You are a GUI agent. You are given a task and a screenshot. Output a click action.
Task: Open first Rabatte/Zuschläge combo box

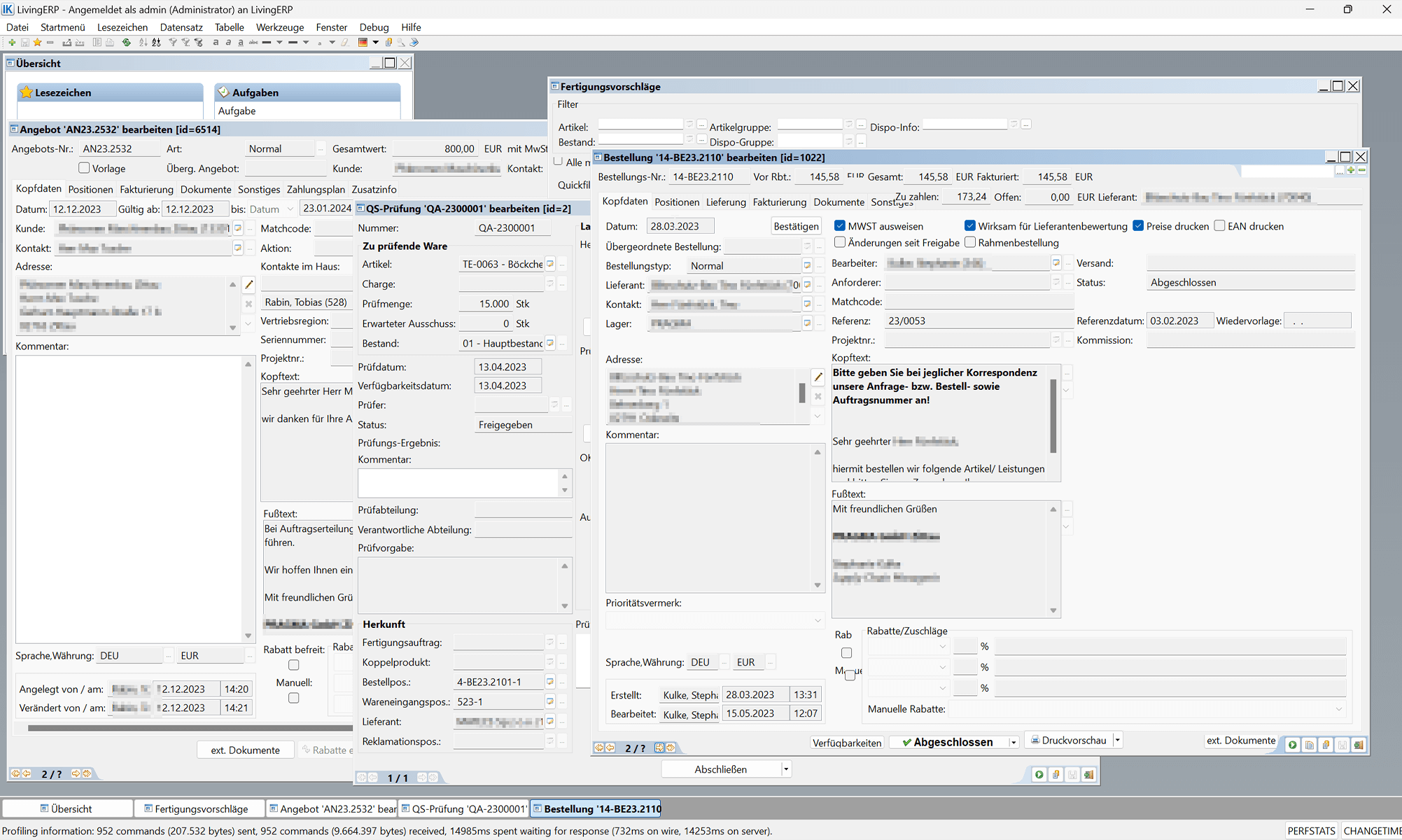[x=908, y=647]
